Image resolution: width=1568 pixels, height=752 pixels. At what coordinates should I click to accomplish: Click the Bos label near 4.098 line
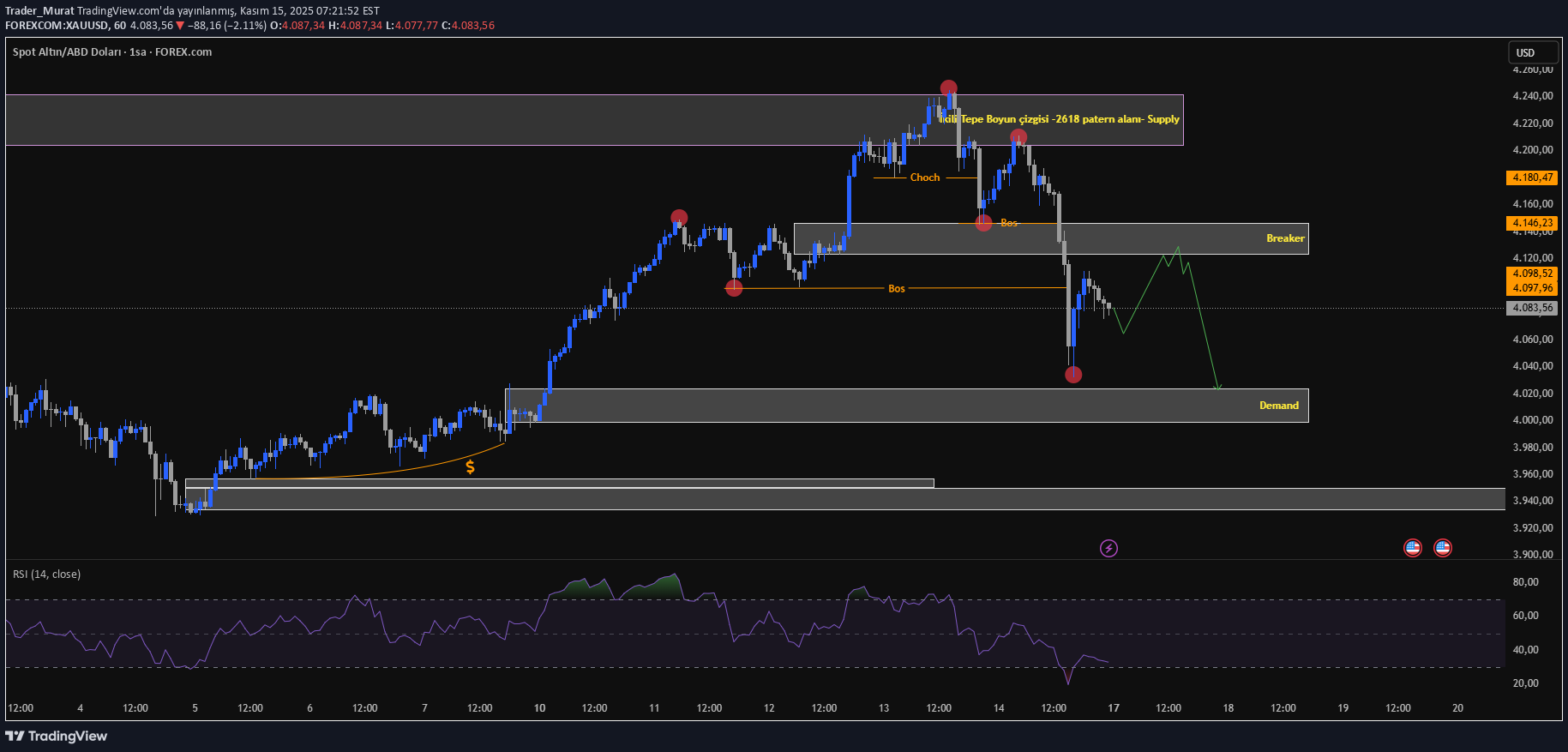coord(897,289)
